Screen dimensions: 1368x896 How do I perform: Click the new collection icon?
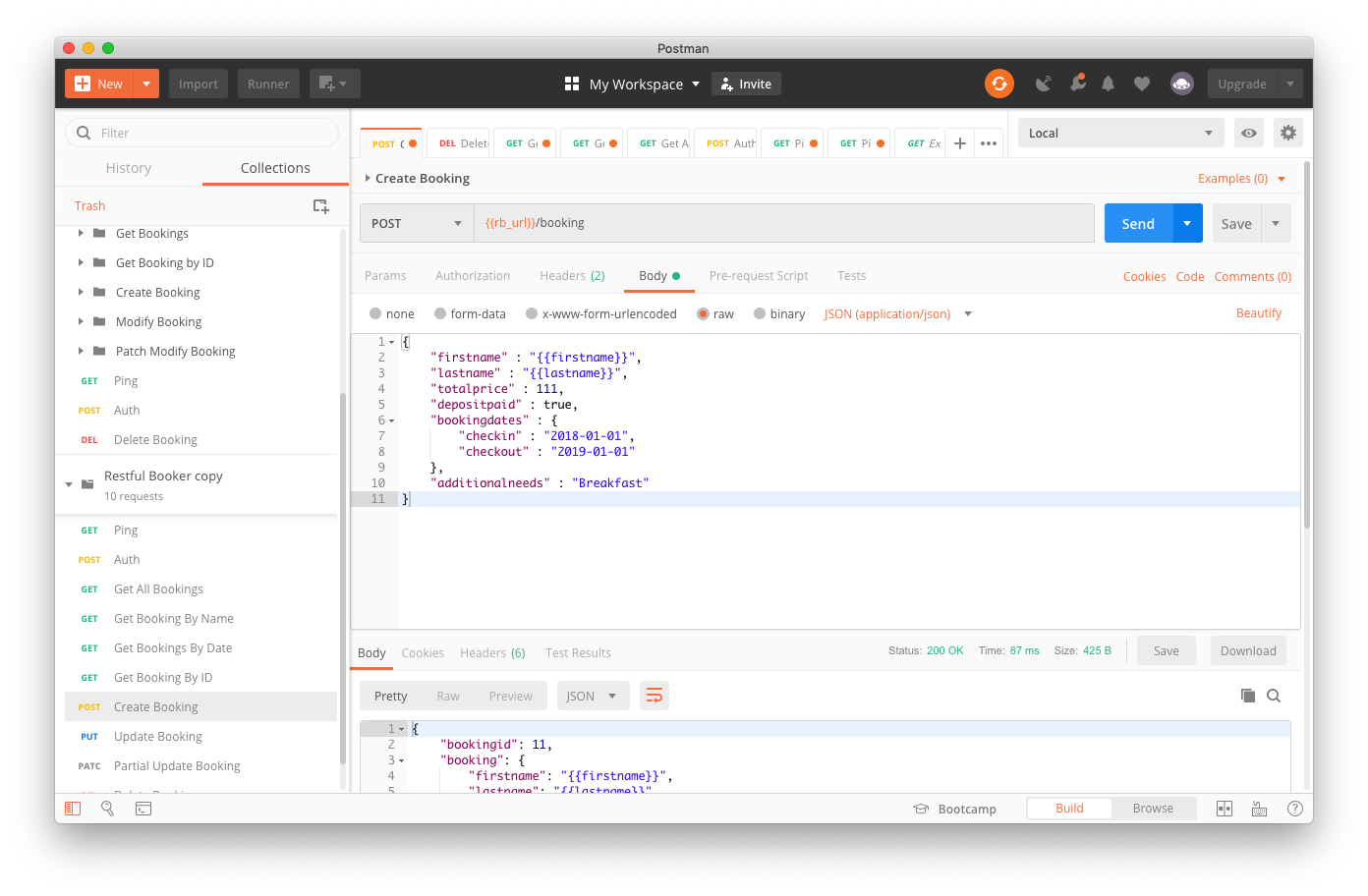click(320, 205)
